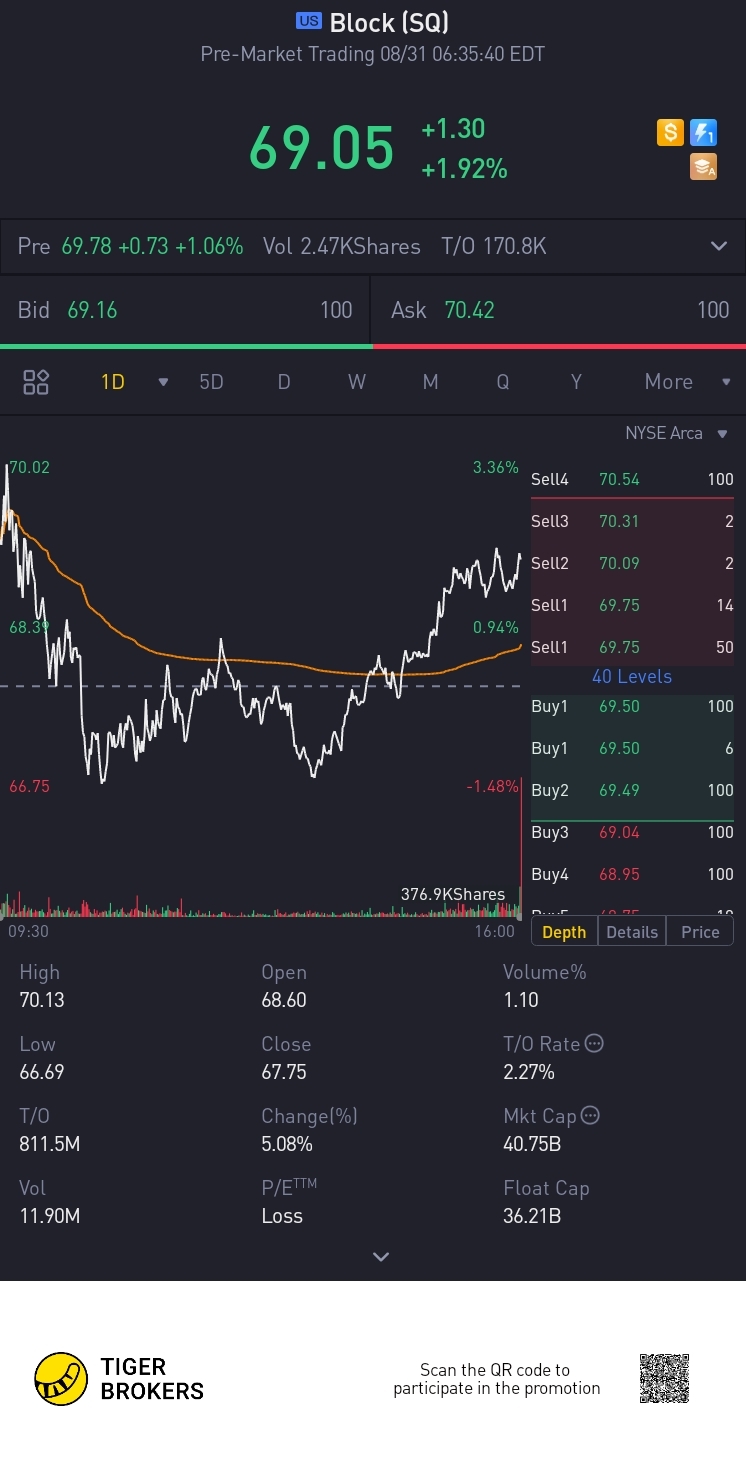Tap the Float Cap 36.21B value
746x1477 pixels.
pyautogui.click(x=532, y=1216)
